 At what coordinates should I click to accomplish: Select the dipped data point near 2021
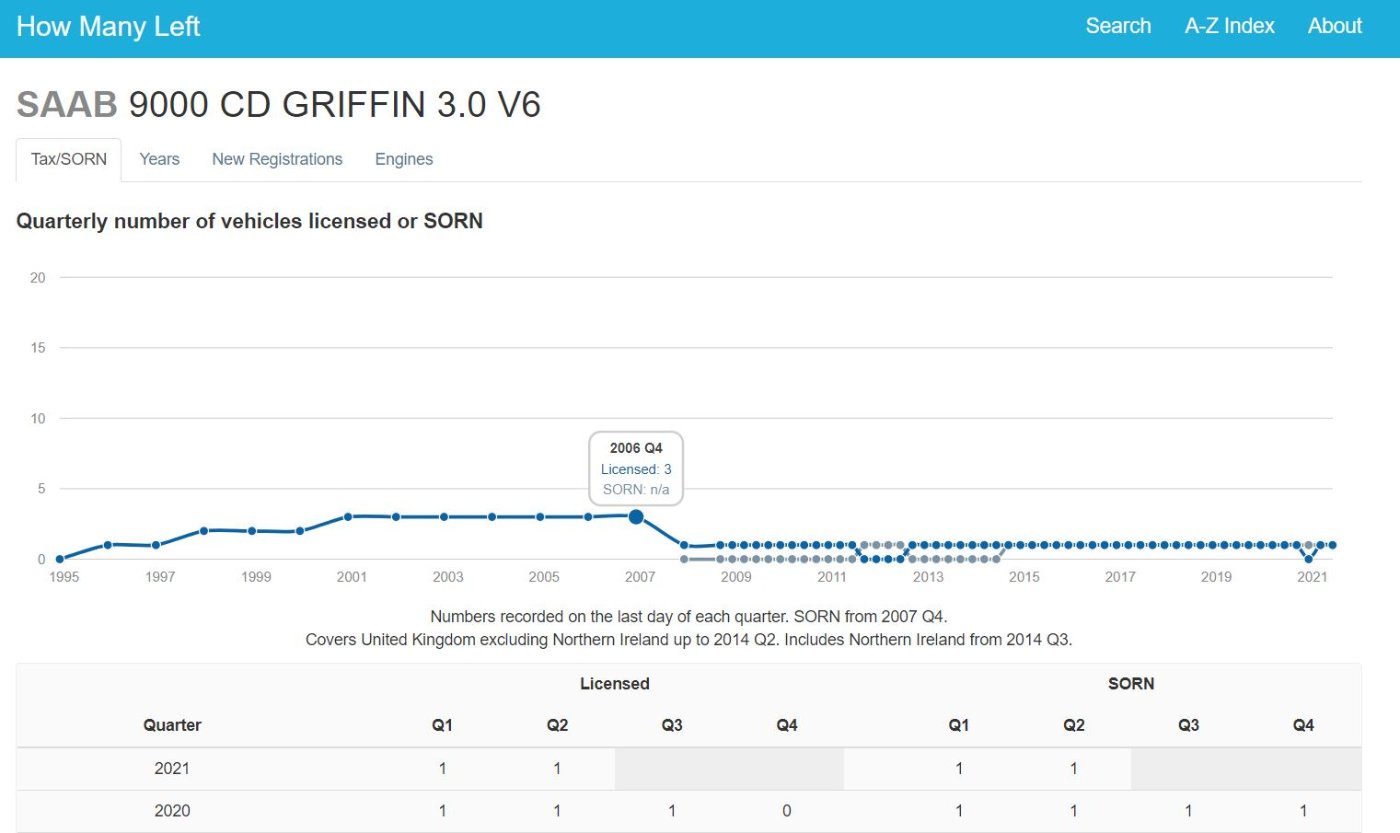(1308, 559)
